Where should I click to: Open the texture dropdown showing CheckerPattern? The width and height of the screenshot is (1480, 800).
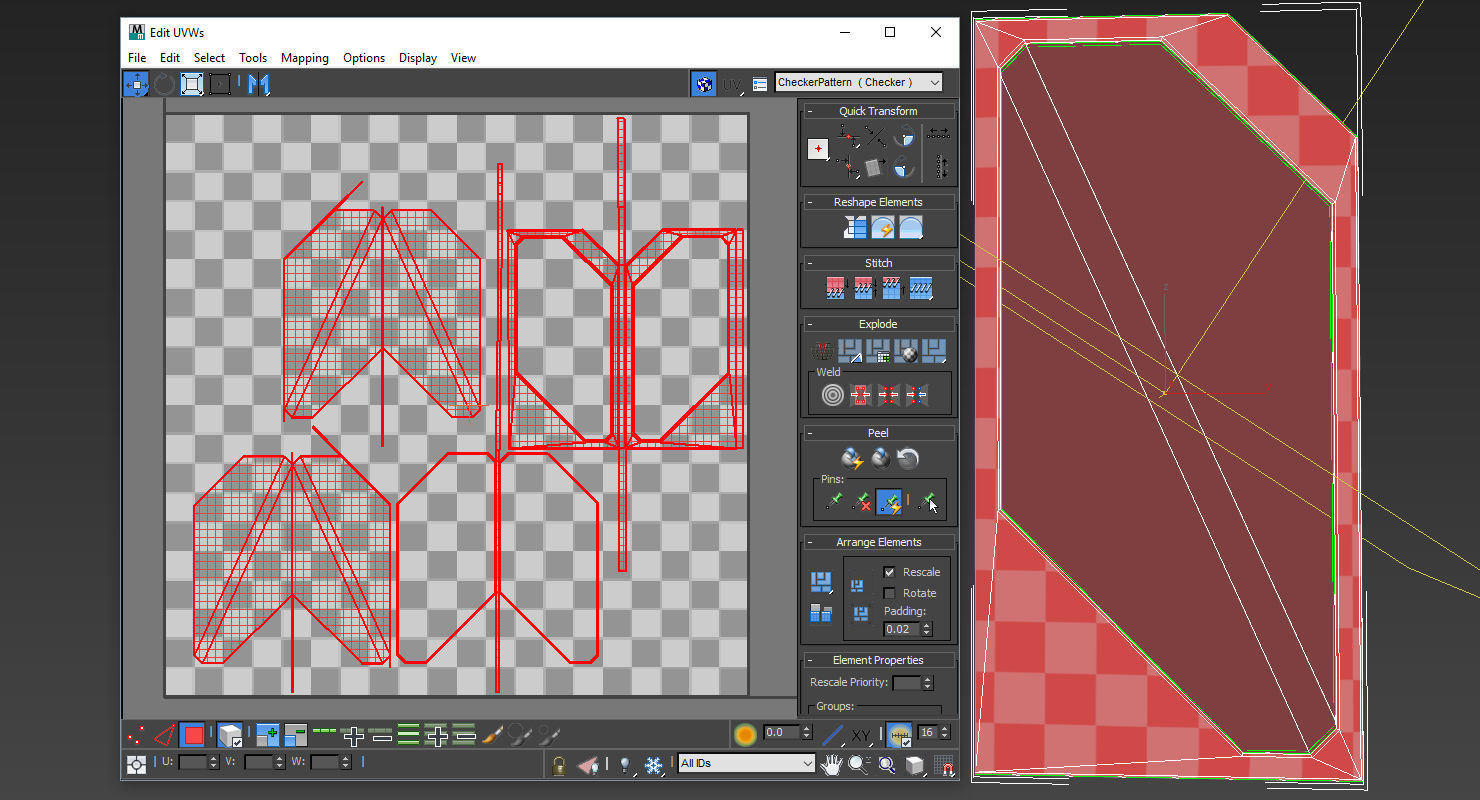pyautogui.click(x=859, y=83)
